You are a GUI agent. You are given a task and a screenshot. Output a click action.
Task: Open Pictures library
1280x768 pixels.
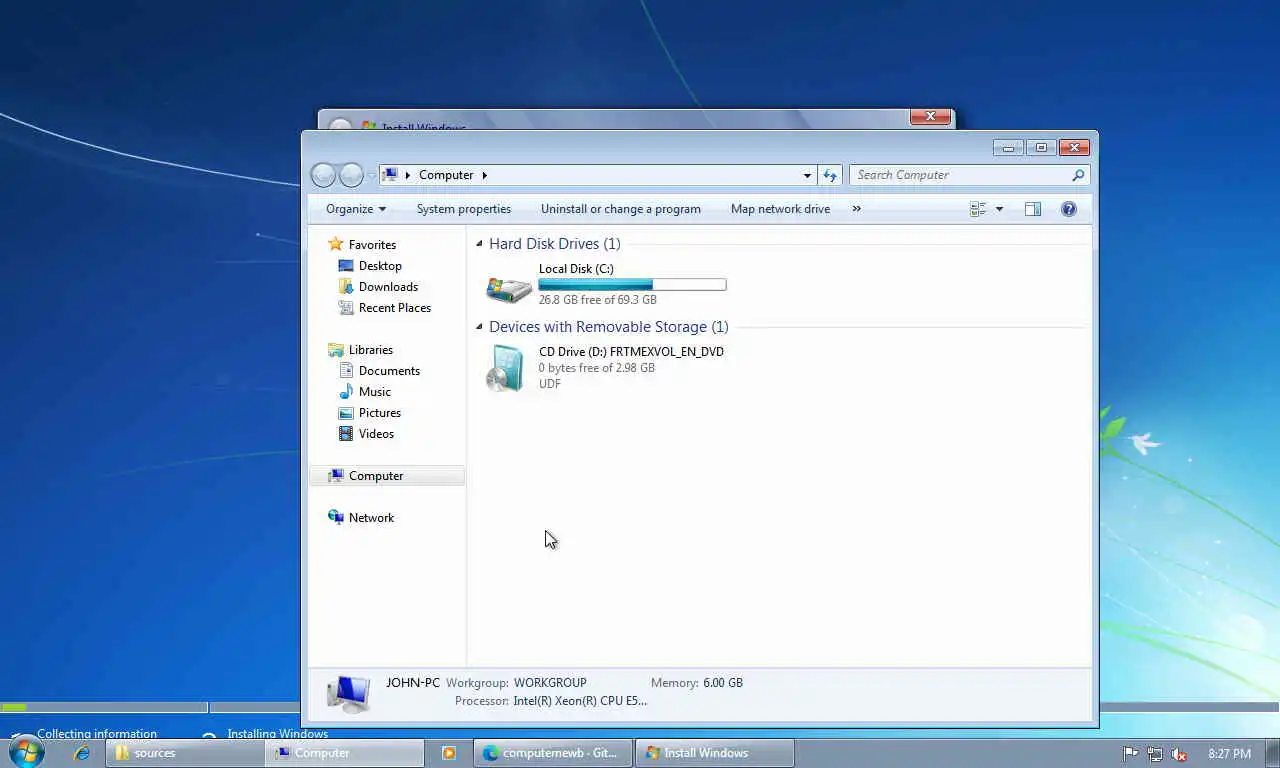click(379, 413)
